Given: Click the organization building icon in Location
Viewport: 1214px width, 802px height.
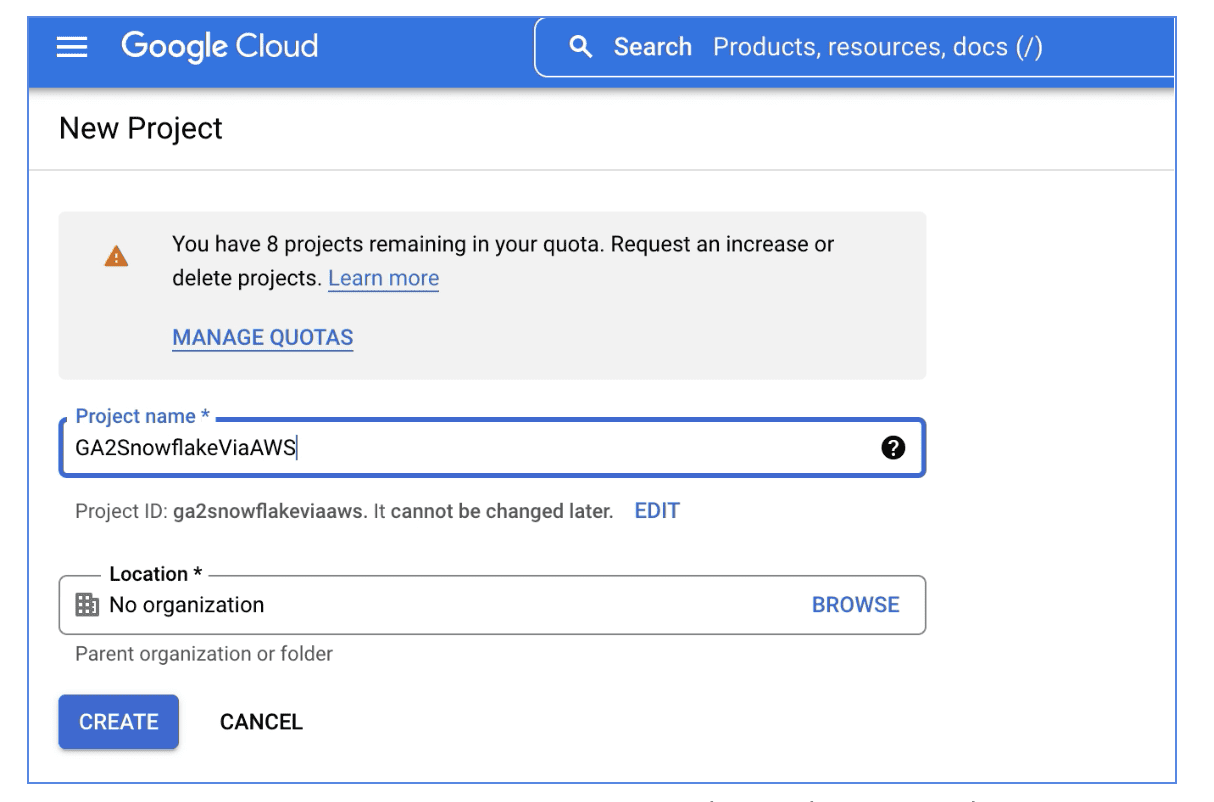Looking at the screenshot, I should [x=87, y=605].
